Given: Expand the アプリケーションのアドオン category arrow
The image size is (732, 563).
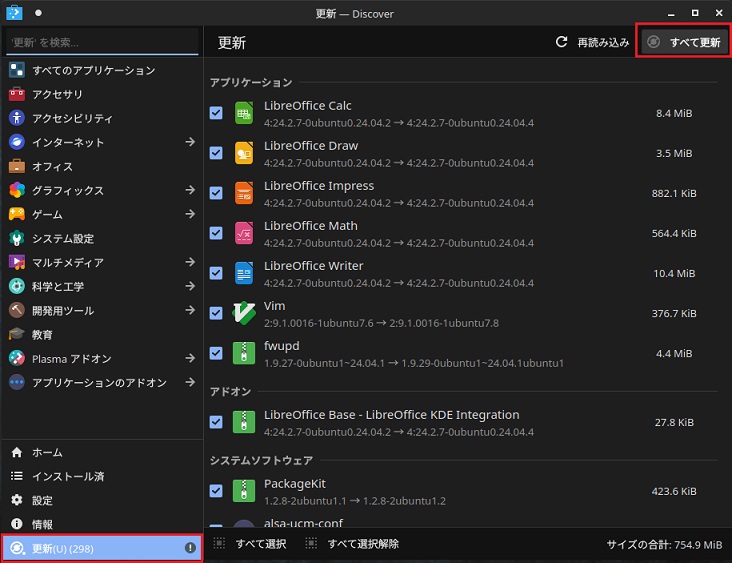Looking at the screenshot, I should tap(190, 382).
